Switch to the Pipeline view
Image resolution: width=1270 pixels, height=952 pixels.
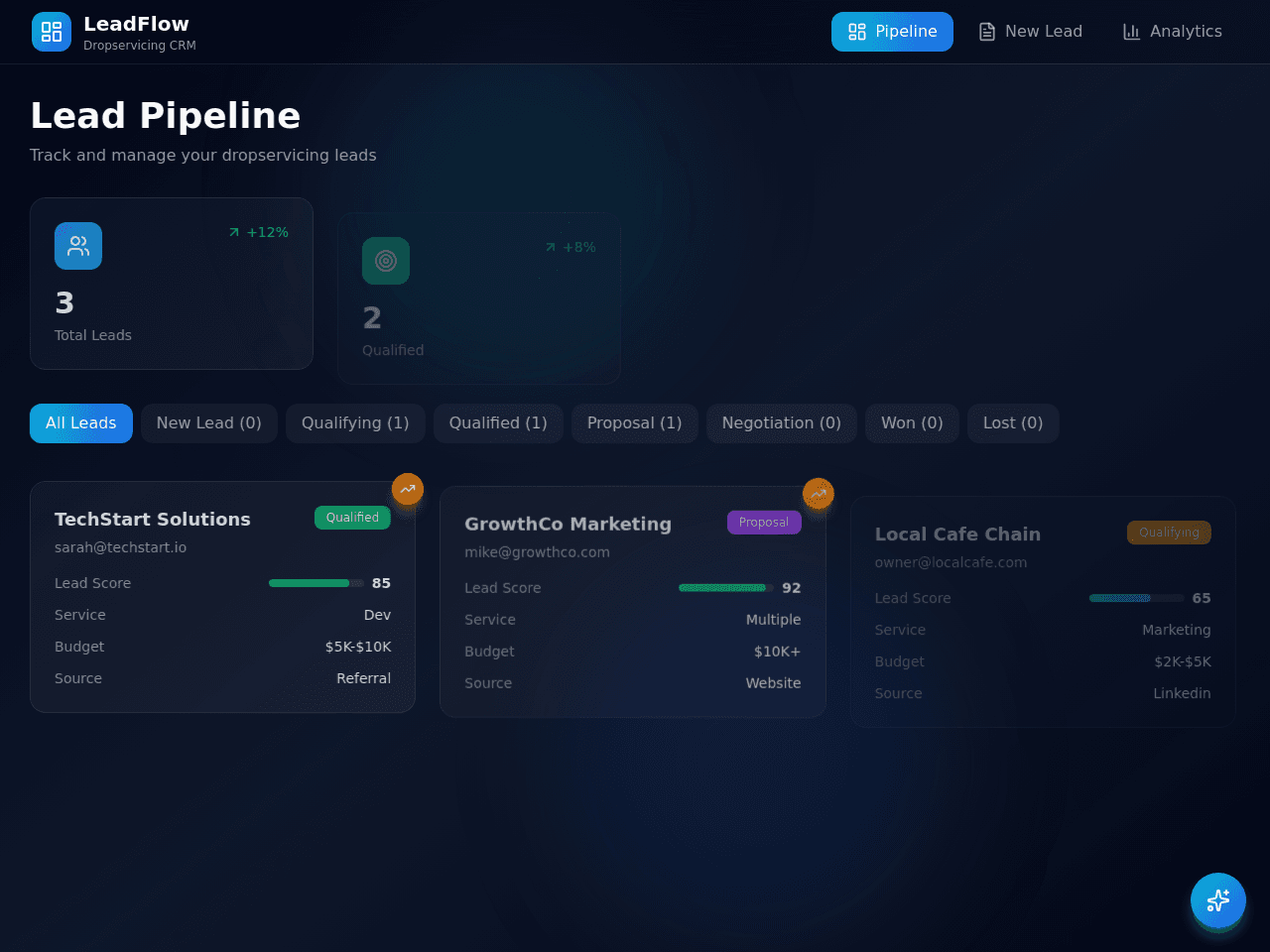click(892, 32)
